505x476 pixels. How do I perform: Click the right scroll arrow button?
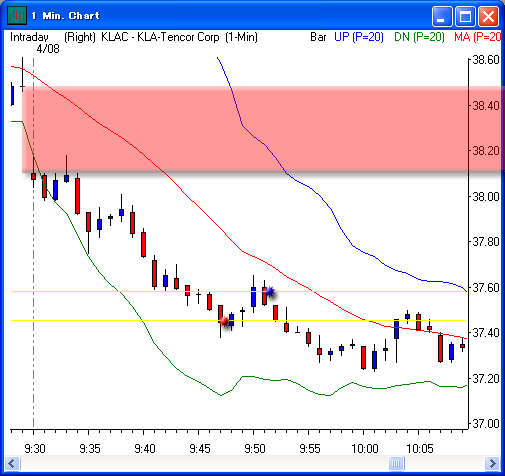coord(492,463)
